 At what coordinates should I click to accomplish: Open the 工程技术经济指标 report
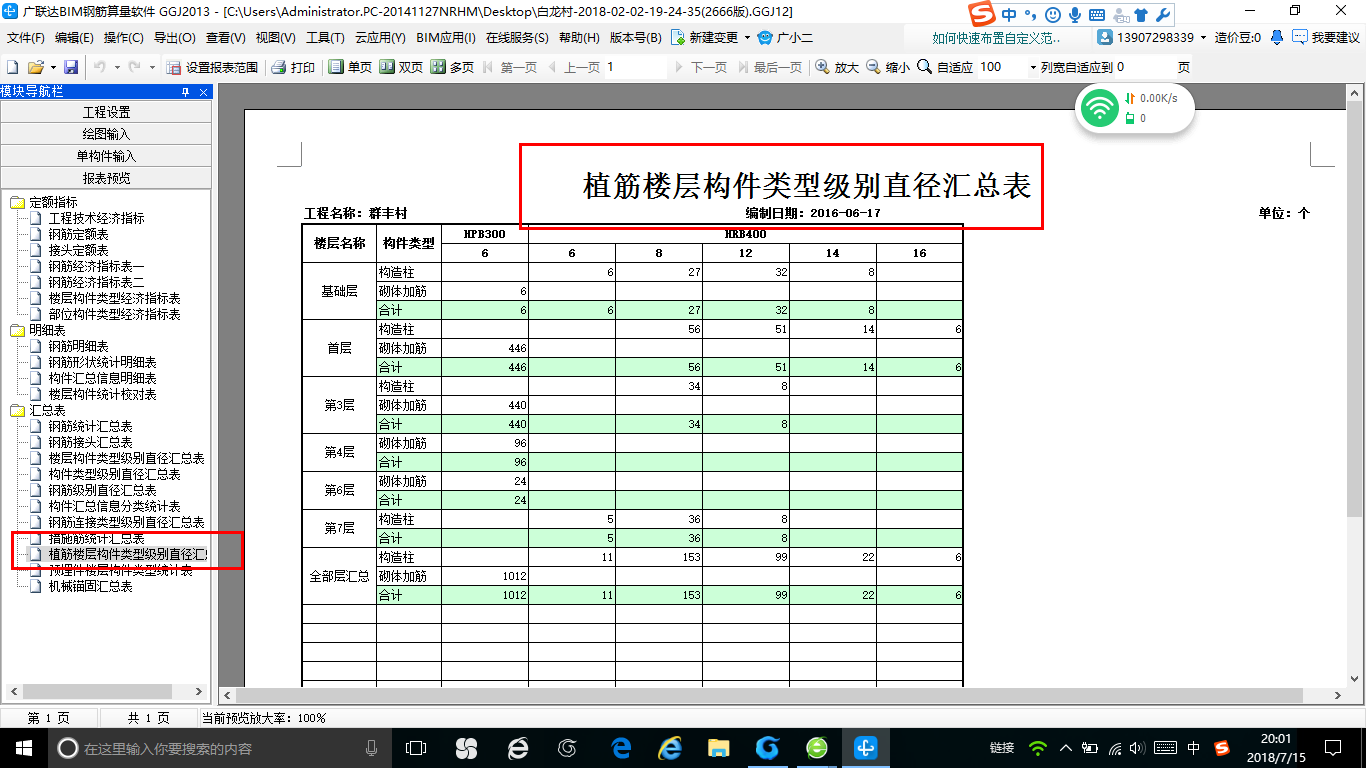(96, 218)
